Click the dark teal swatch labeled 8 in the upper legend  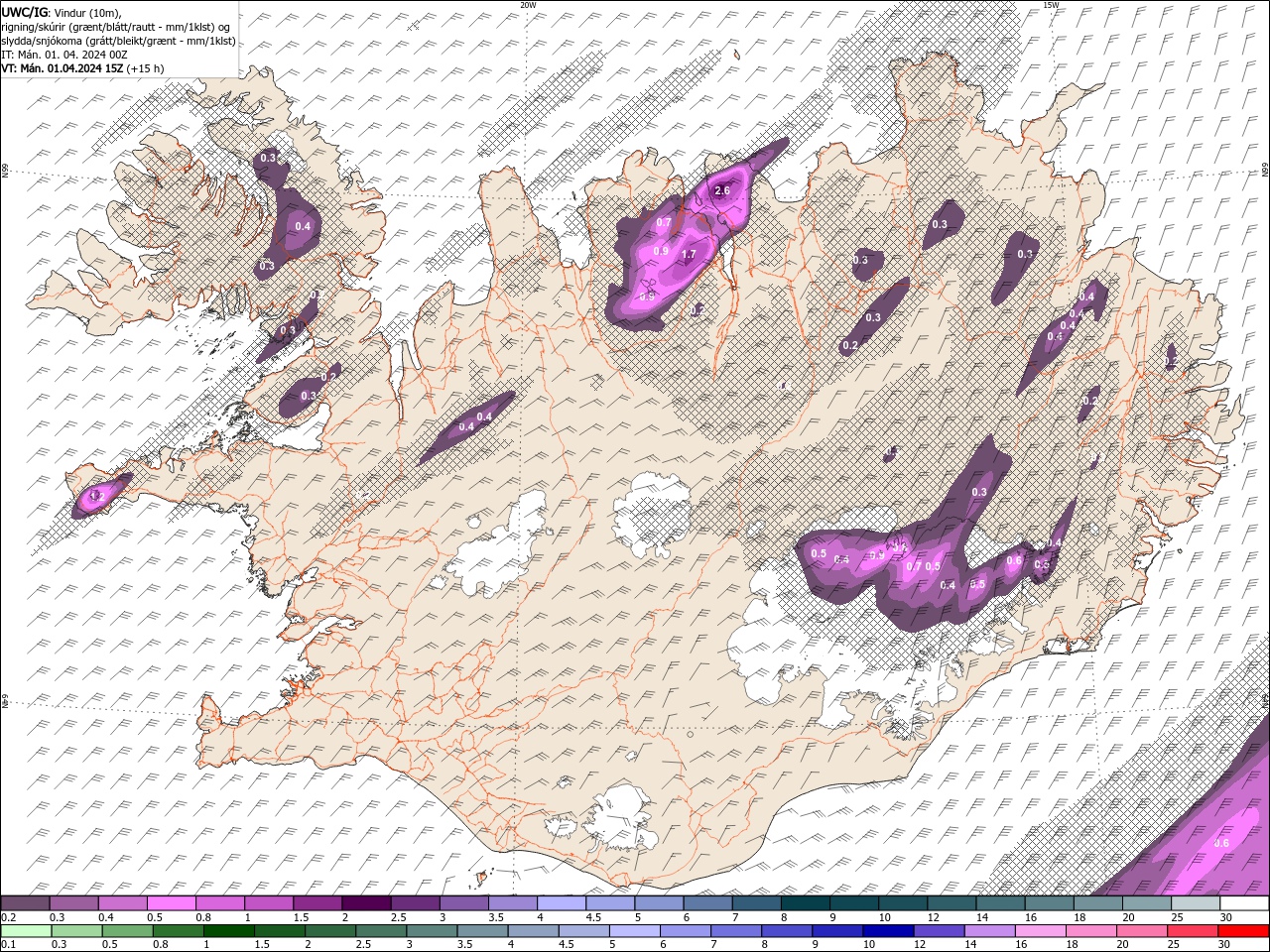(x=806, y=903)
